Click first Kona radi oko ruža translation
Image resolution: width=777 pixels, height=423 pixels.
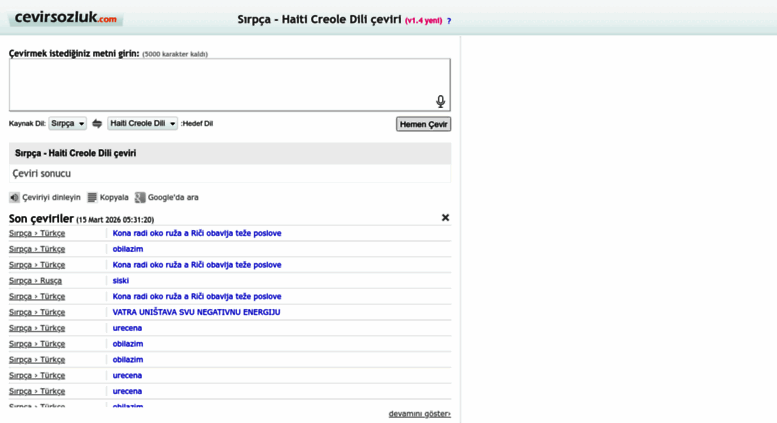[196, 233]
